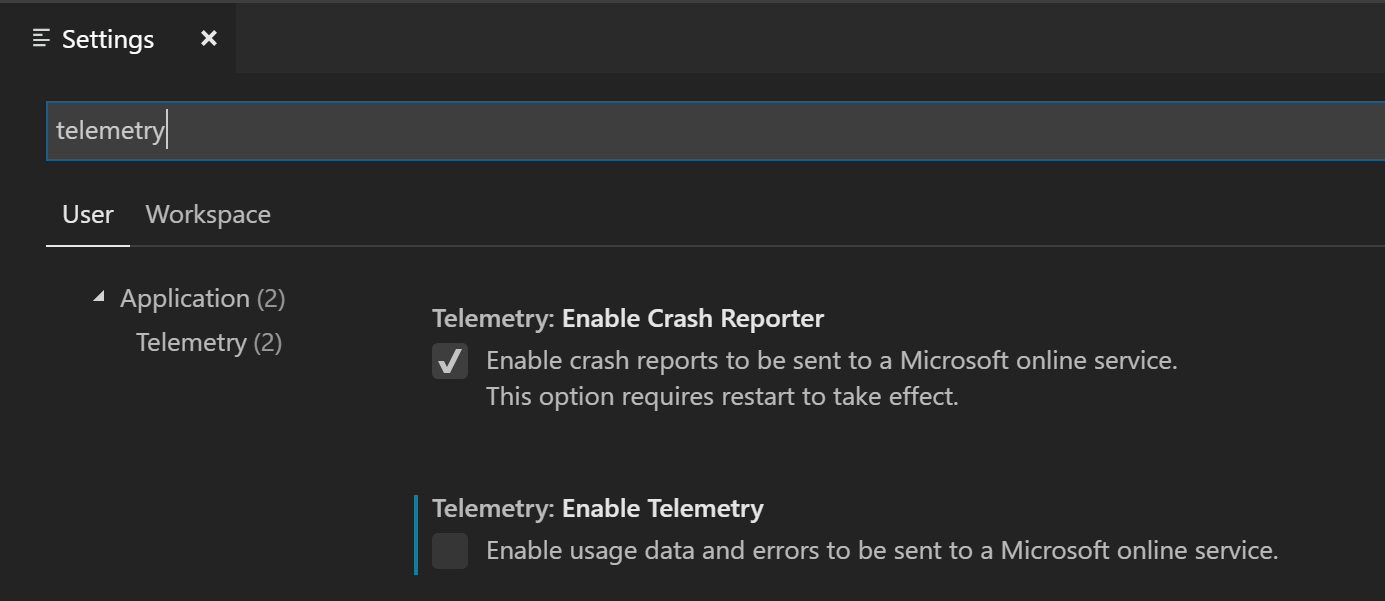Click the cursor inside the search box
This screenshot has width=1385, height=601.
coord(163,130)
